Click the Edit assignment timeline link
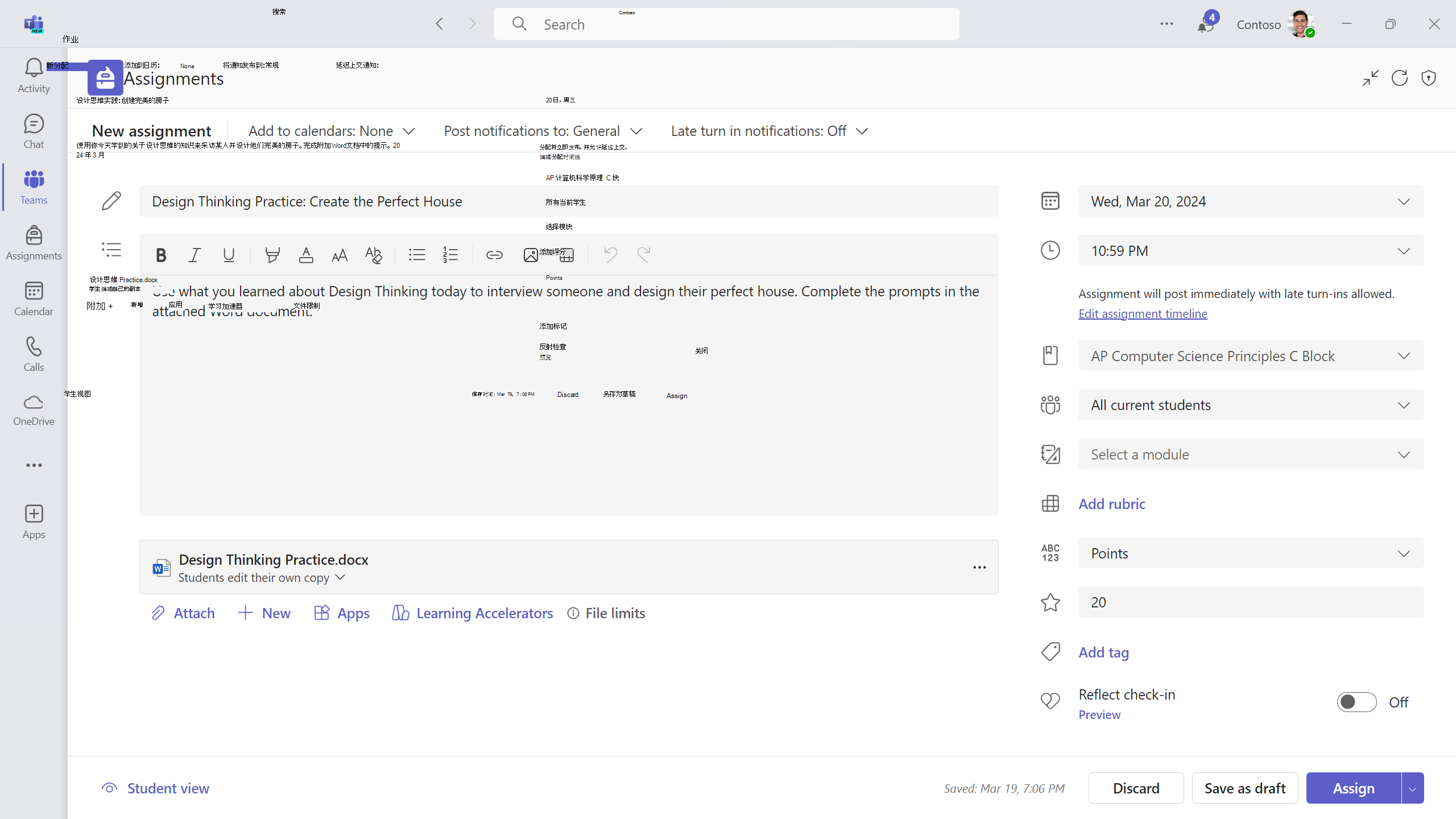Viewport: 1456px width, 819px height. click(x=1143, y=313)
